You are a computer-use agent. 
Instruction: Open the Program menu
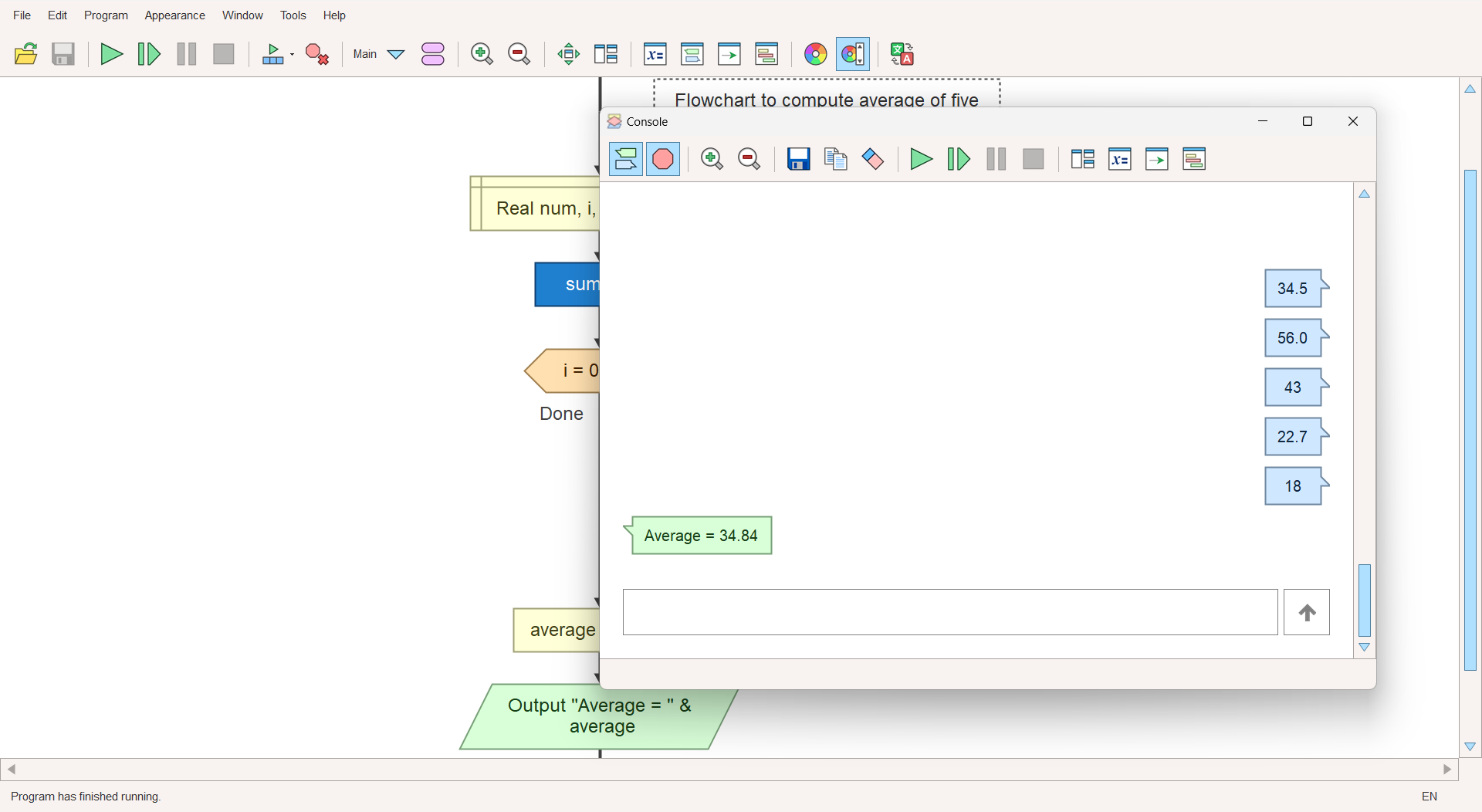tap(106, 15)
